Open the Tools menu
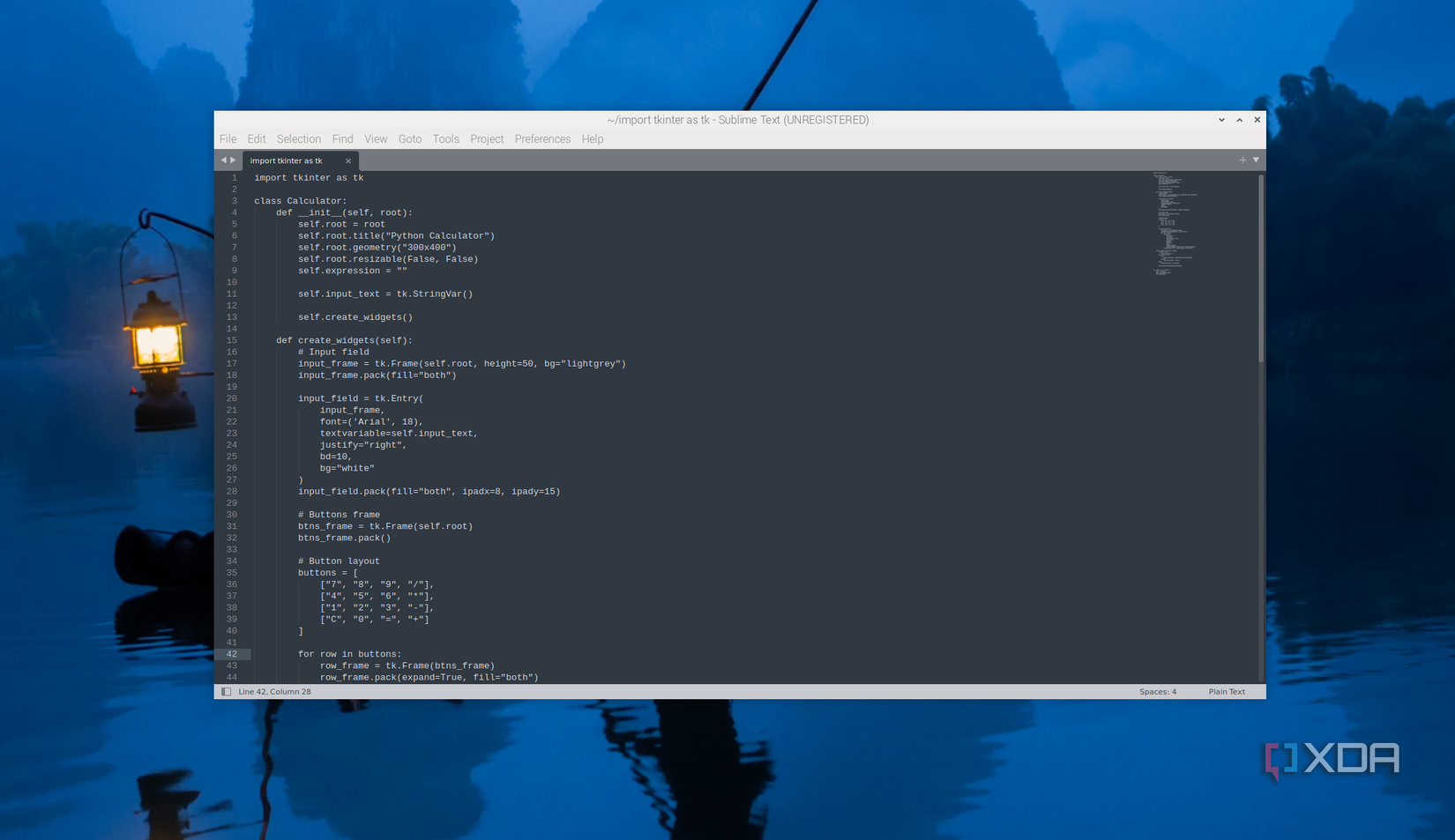Image resolution: width=1455 pixels, height=840 pixels. pyautogui.click(x=445, y=138)
